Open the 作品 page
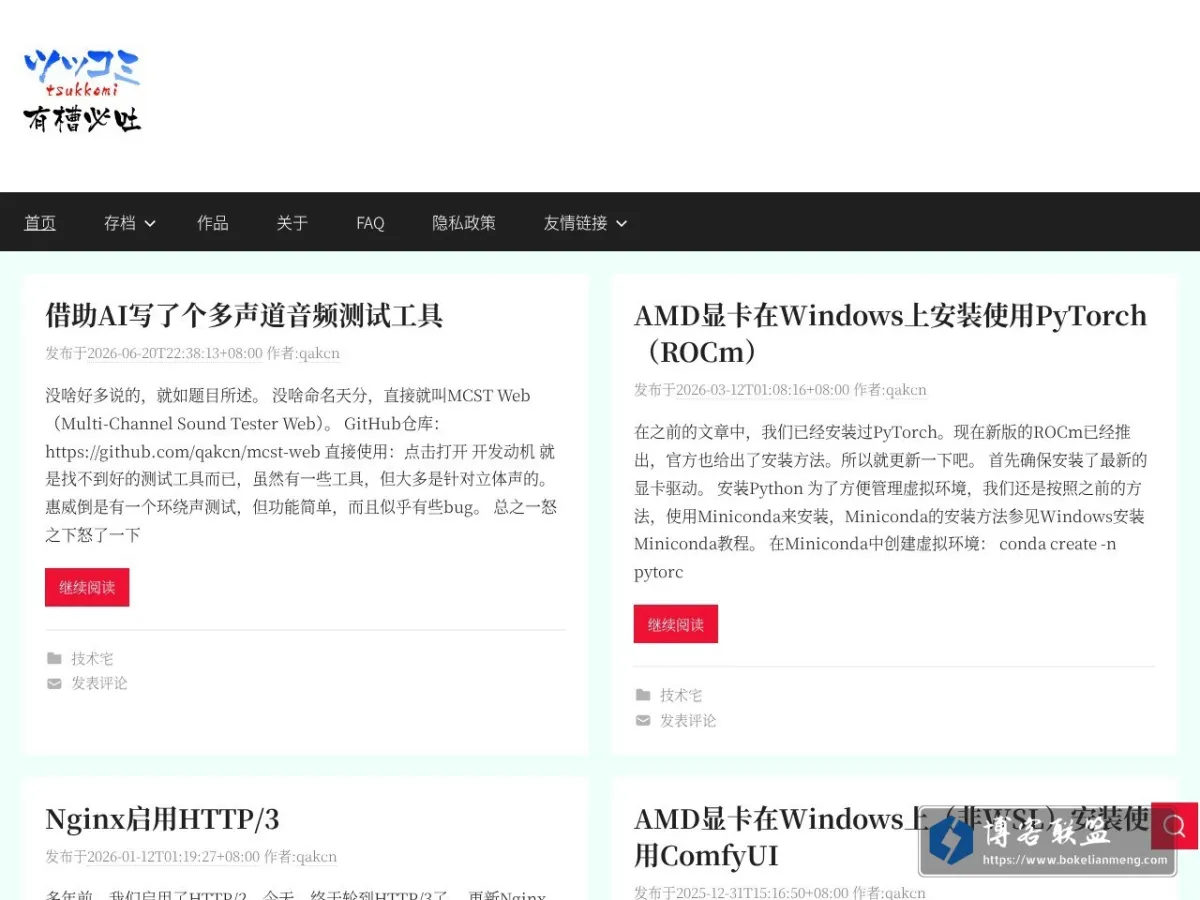This screenshot has width=1200, height=900. tap(213, 223)
